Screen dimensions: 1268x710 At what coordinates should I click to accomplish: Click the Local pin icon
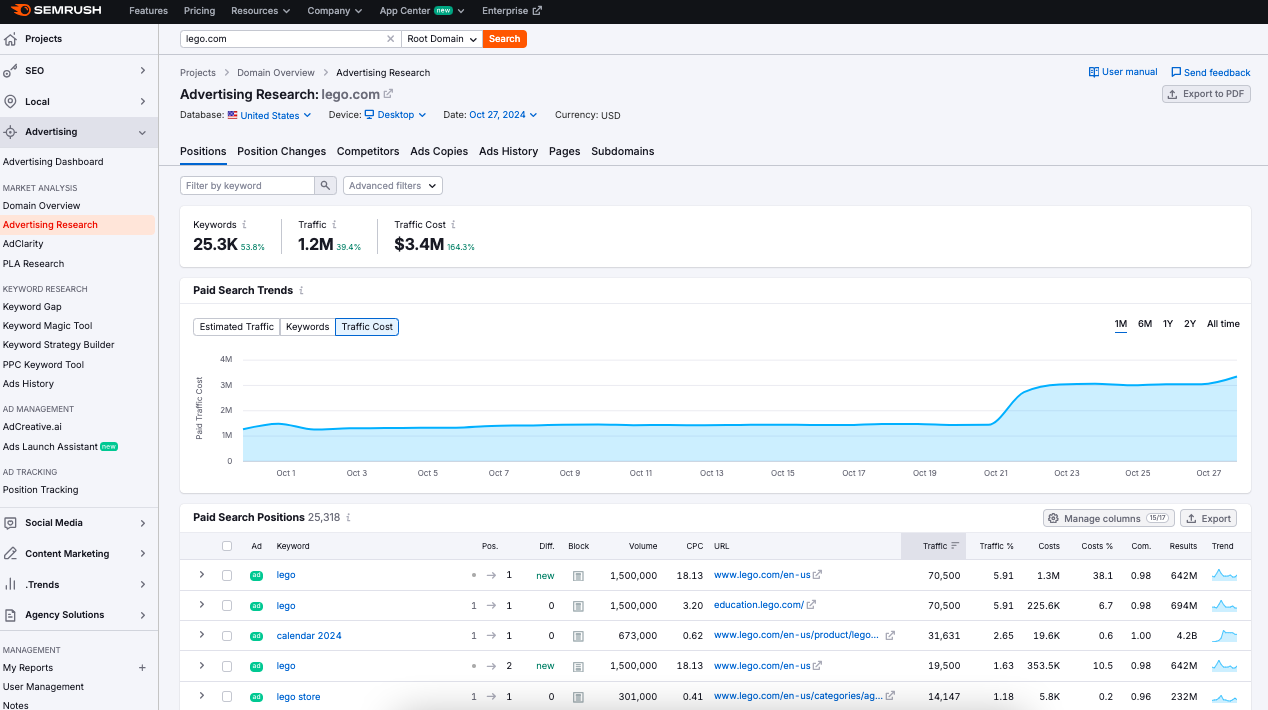pos(10,102)
